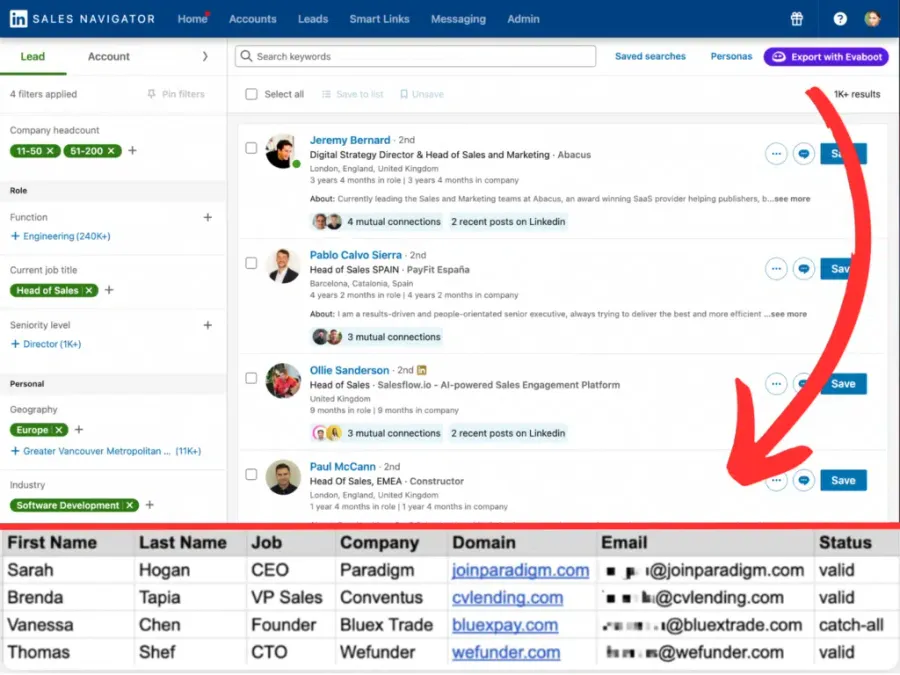Check the Select all checkbox

click(251, 93)
